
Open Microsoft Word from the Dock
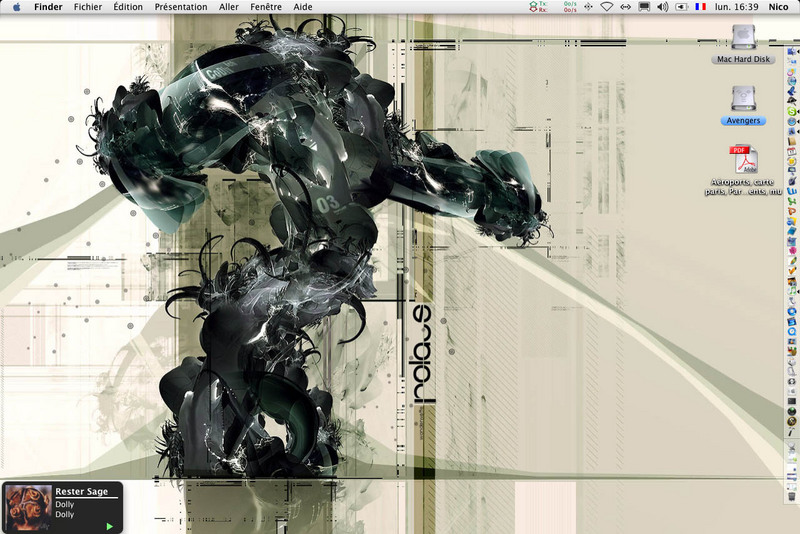tap(791, 190)
